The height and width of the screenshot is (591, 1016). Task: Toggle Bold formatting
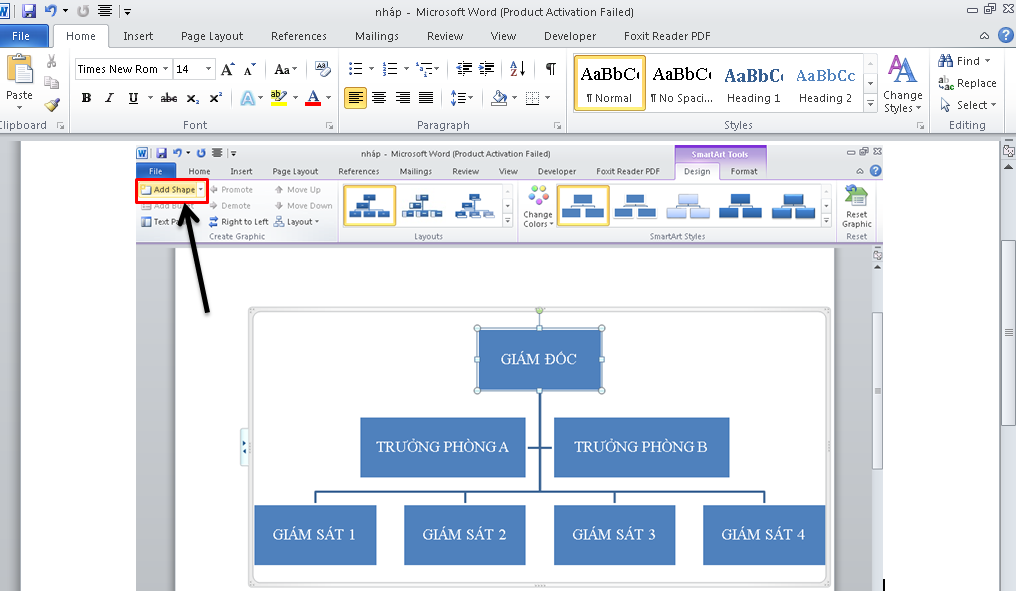(x=86, y=98)
